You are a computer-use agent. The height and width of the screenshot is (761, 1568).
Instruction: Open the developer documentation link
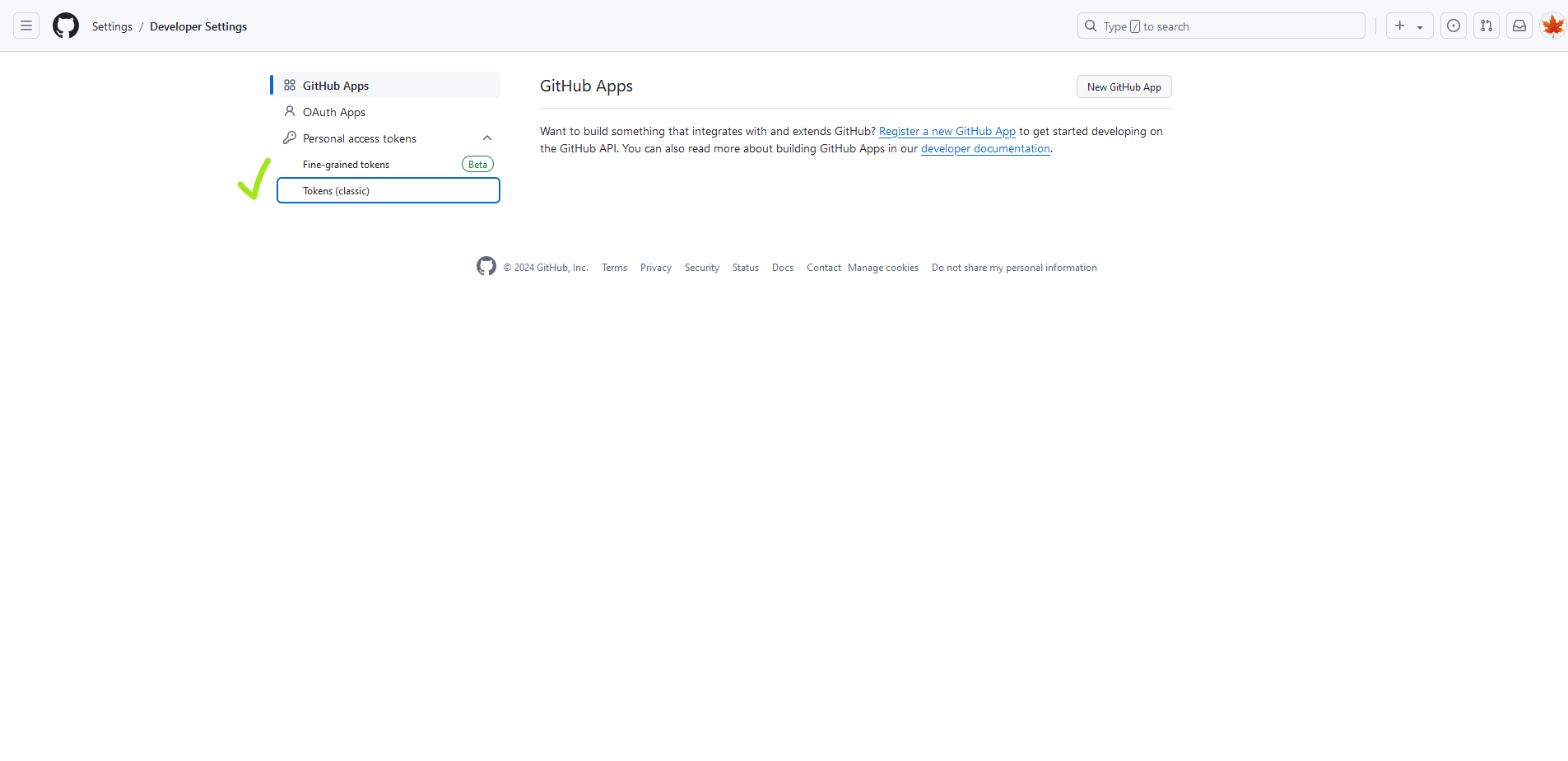[985, 149]
